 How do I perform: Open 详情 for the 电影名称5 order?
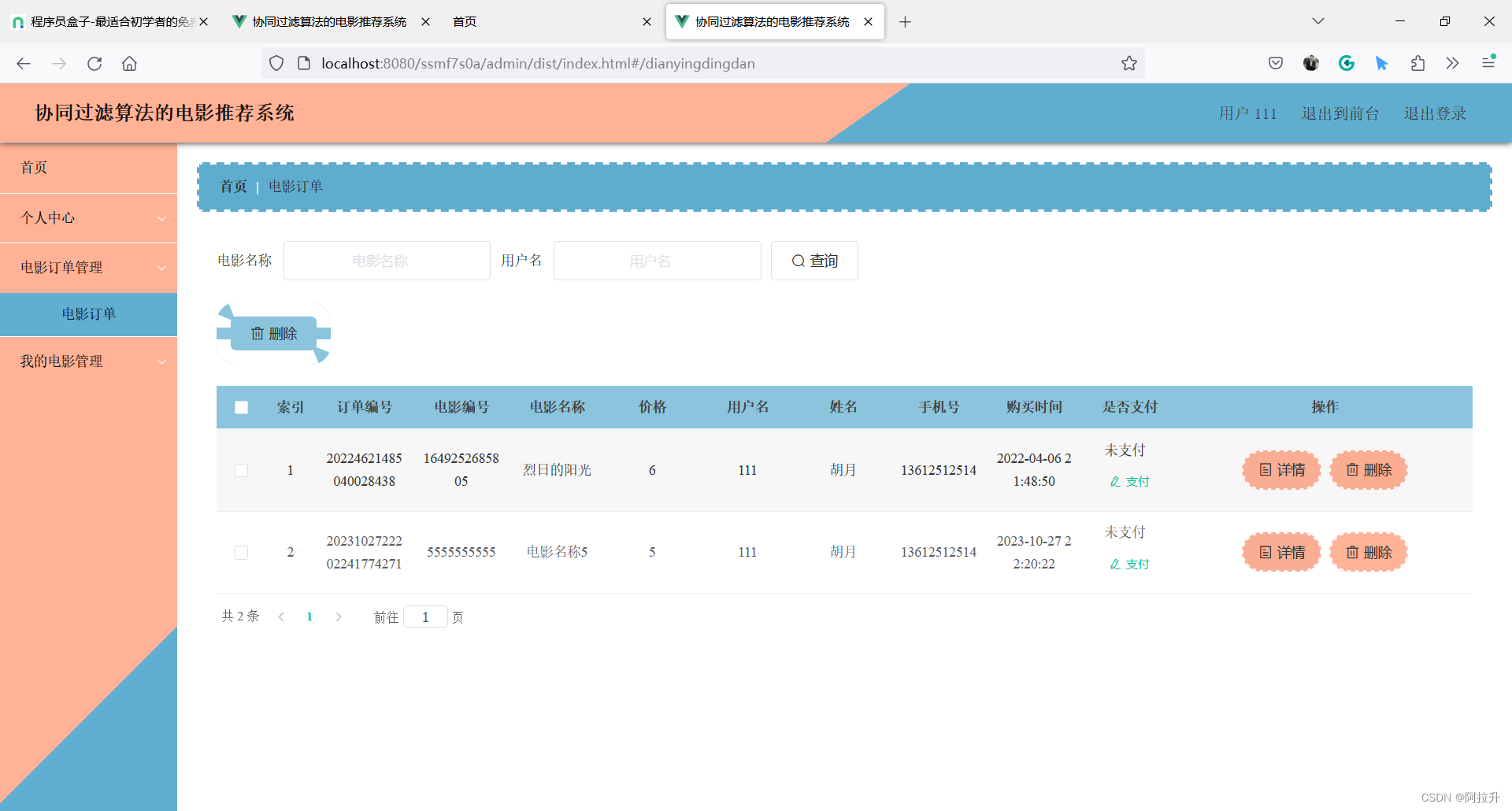[1282, 553]
